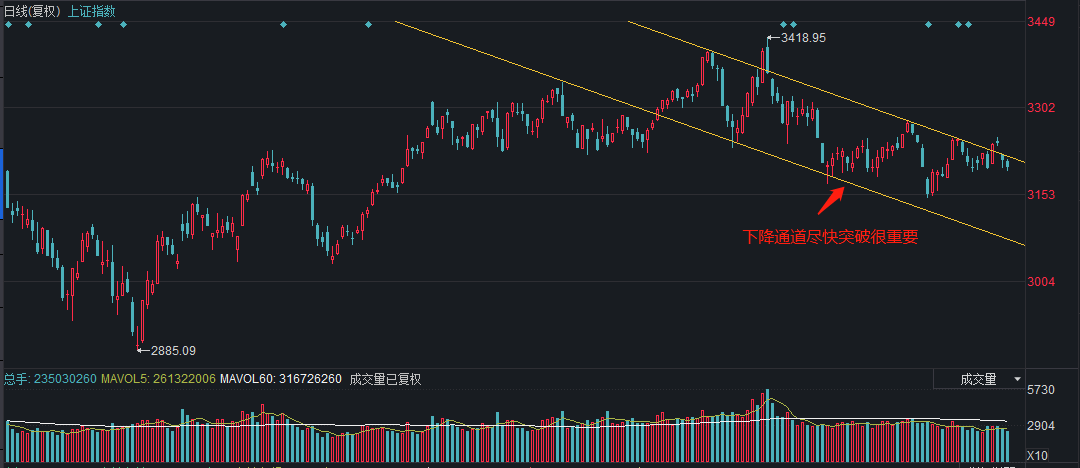Click the X10 volume scale label
Image resolution: width=1080 pixels, height=468 pixels.
pyautogui.click(x=1038, y=456)
